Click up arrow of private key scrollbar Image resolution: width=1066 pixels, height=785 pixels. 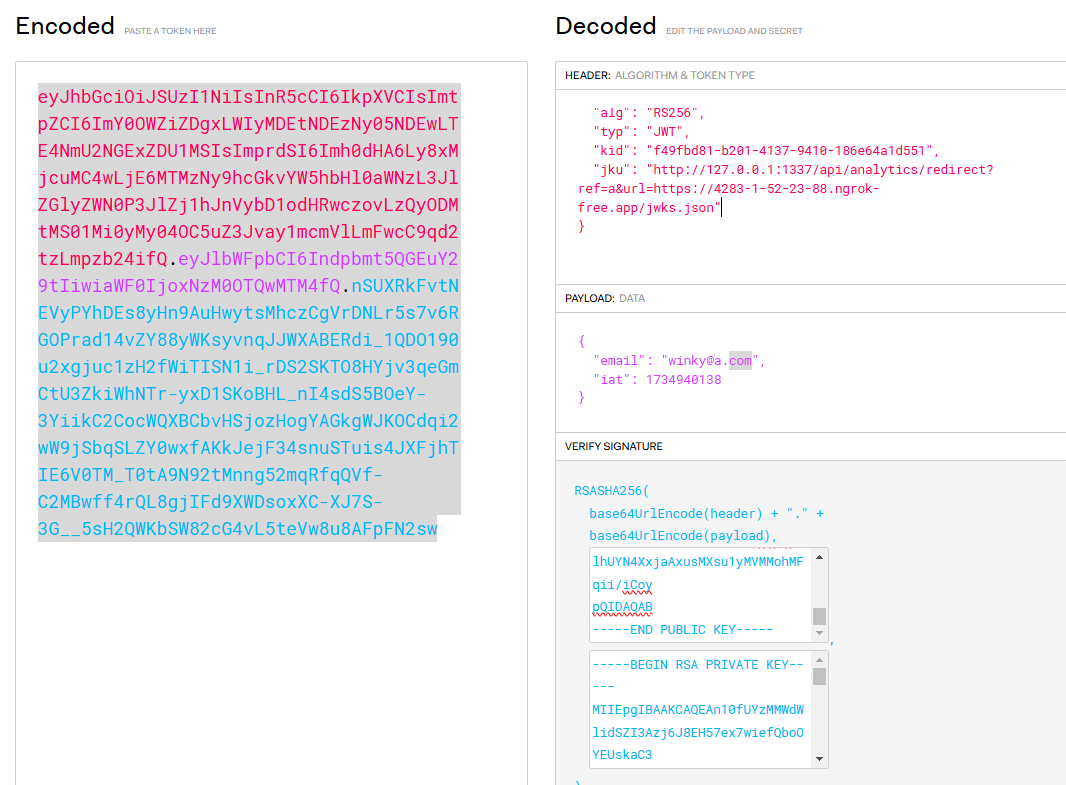point(820,660)
